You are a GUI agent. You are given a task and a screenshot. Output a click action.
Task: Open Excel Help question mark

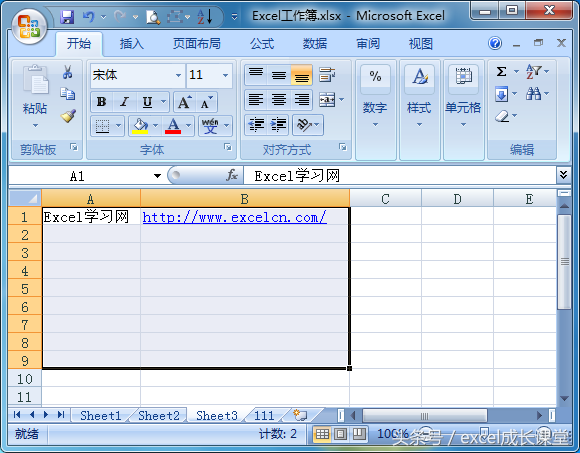tap(495, 44)
